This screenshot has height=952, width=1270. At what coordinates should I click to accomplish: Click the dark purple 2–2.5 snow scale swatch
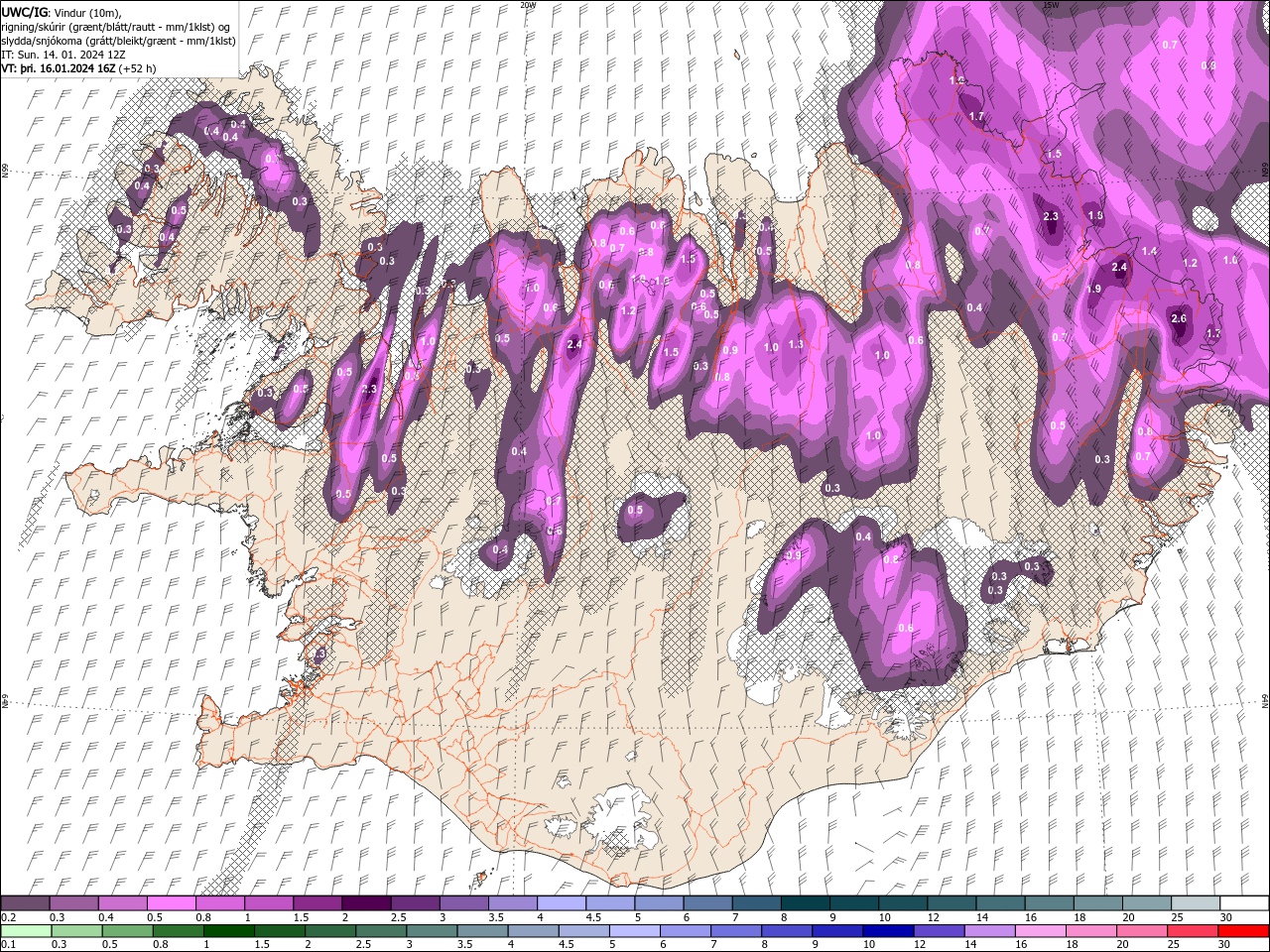pyautogui.click(x=366, y=903)
